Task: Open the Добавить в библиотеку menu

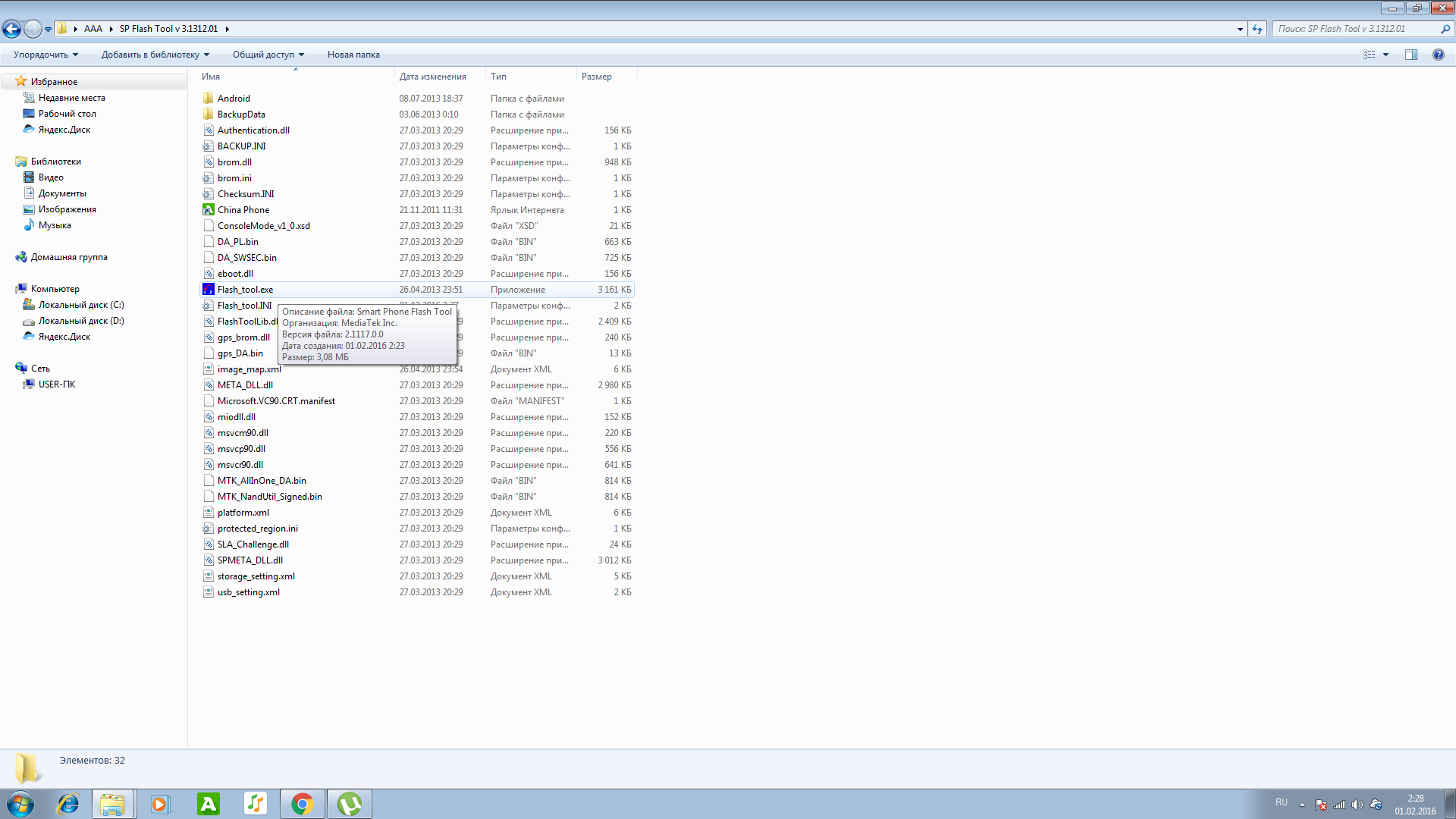Action: (x=155, y=55)
